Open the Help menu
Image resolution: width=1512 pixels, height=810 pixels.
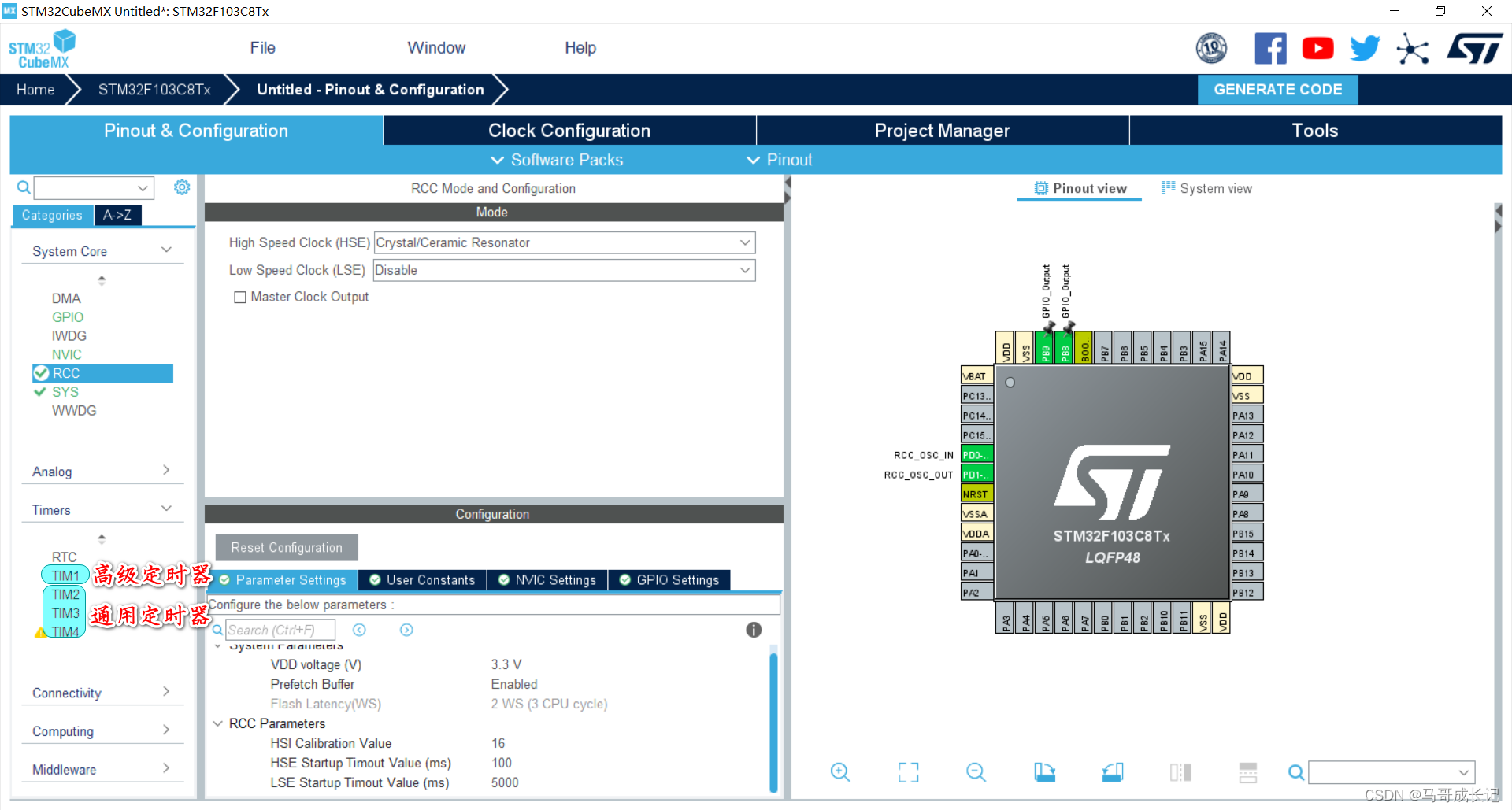click(580, 48)
